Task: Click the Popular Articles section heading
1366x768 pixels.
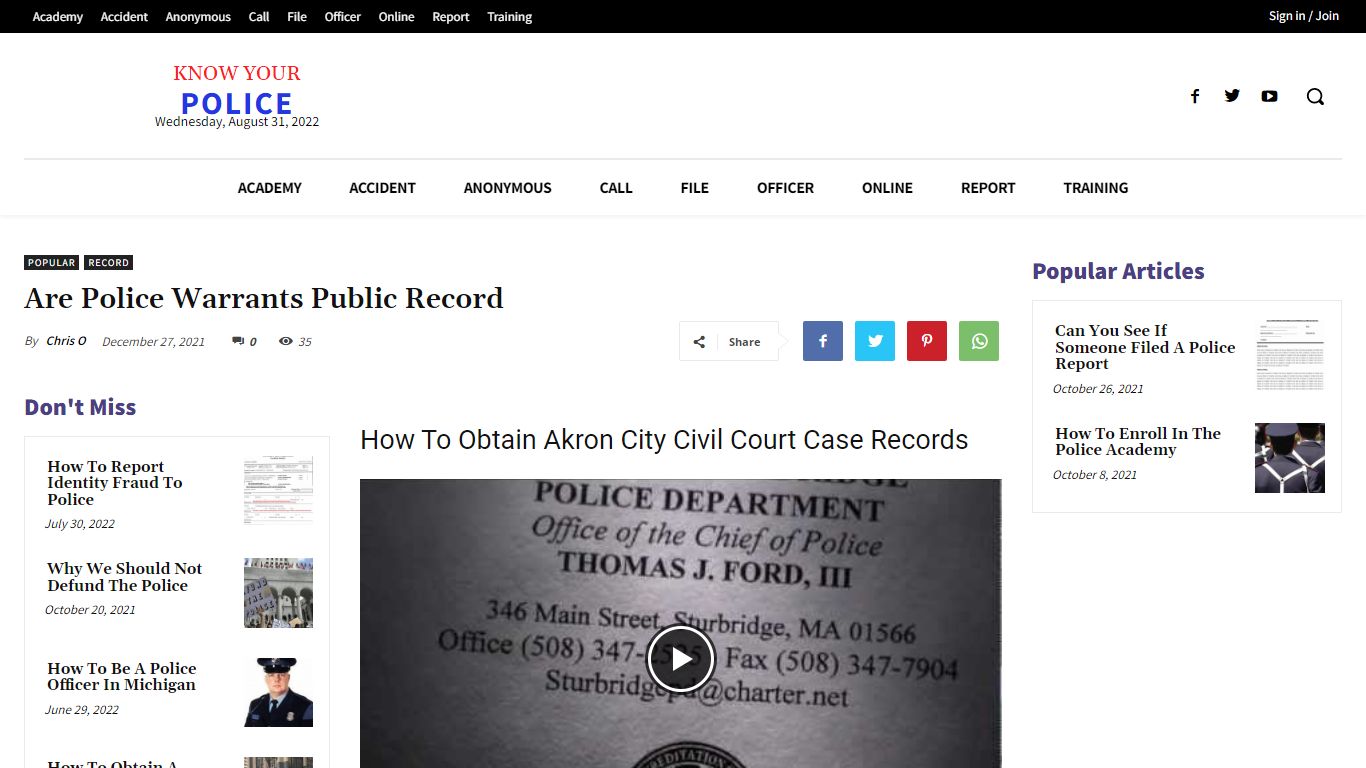Action: tap(1118, 271)
